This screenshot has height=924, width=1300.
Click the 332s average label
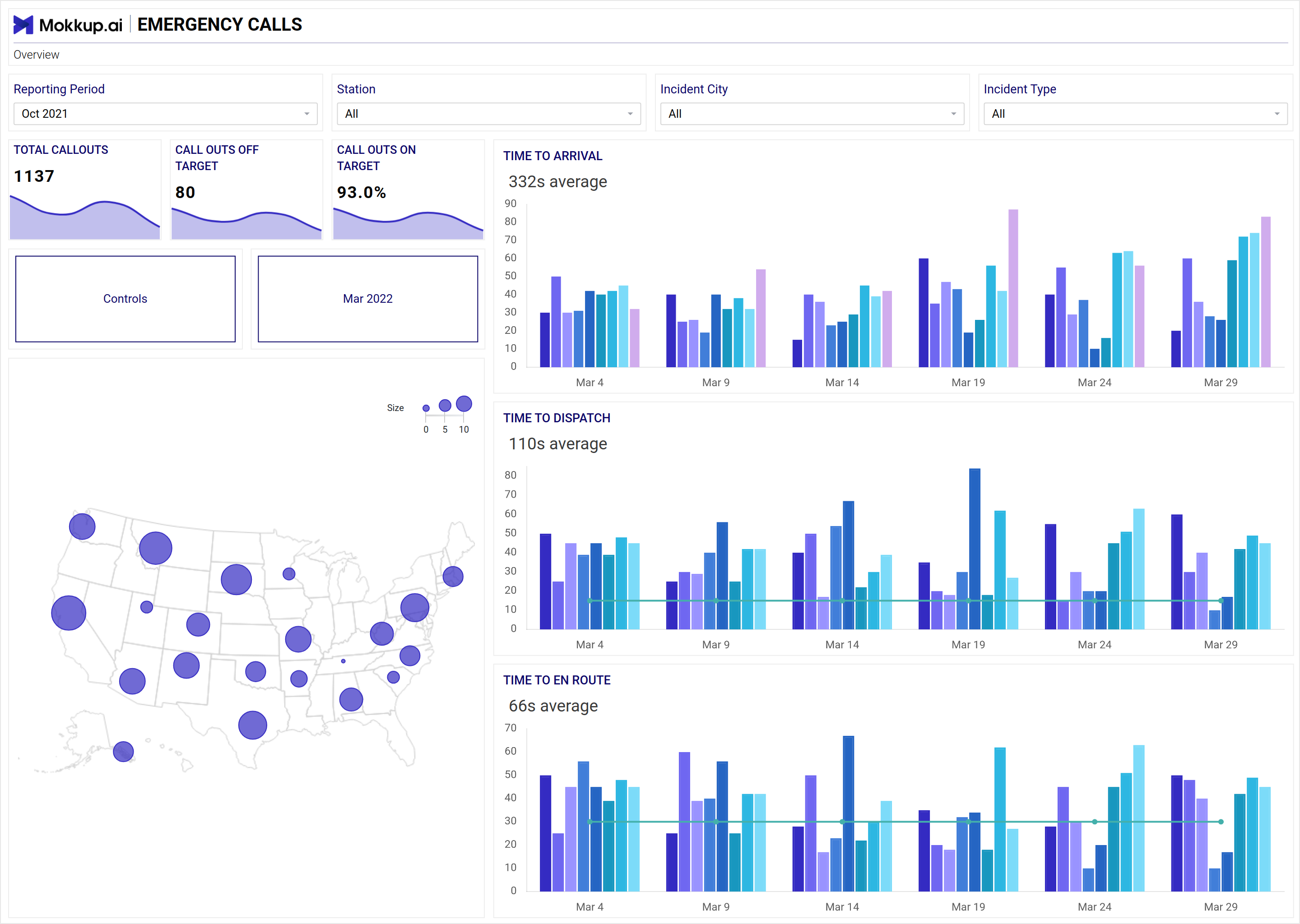coord(558,181)
